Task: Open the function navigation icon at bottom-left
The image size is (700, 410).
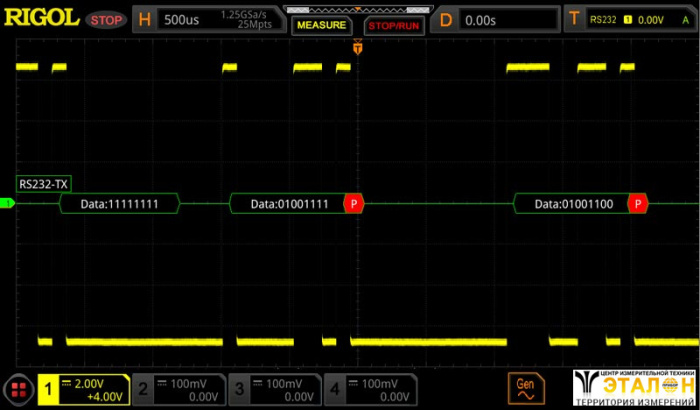Action: pos(17,388)
